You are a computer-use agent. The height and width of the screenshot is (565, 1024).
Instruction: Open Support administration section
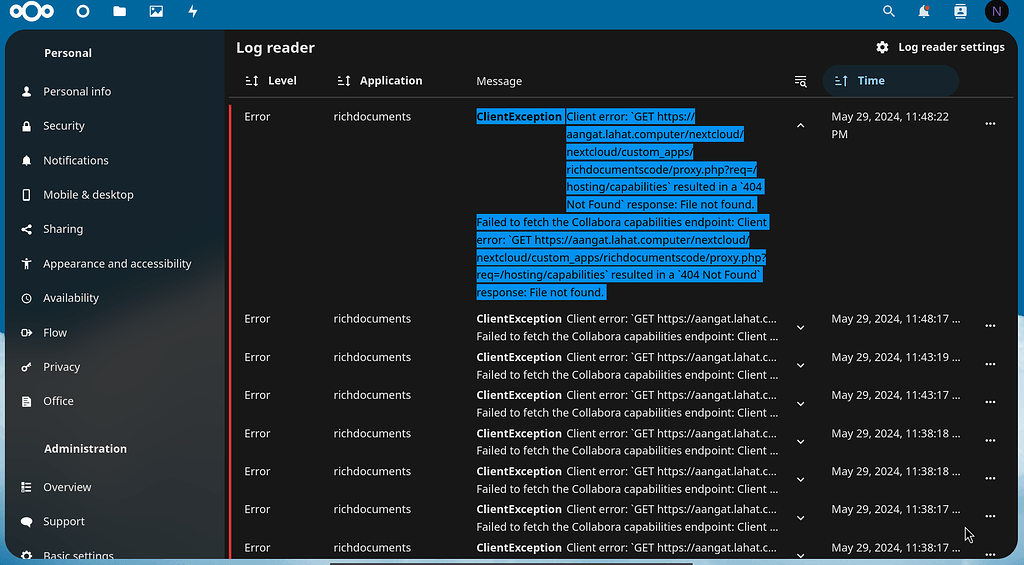click(x=63, y=521)
